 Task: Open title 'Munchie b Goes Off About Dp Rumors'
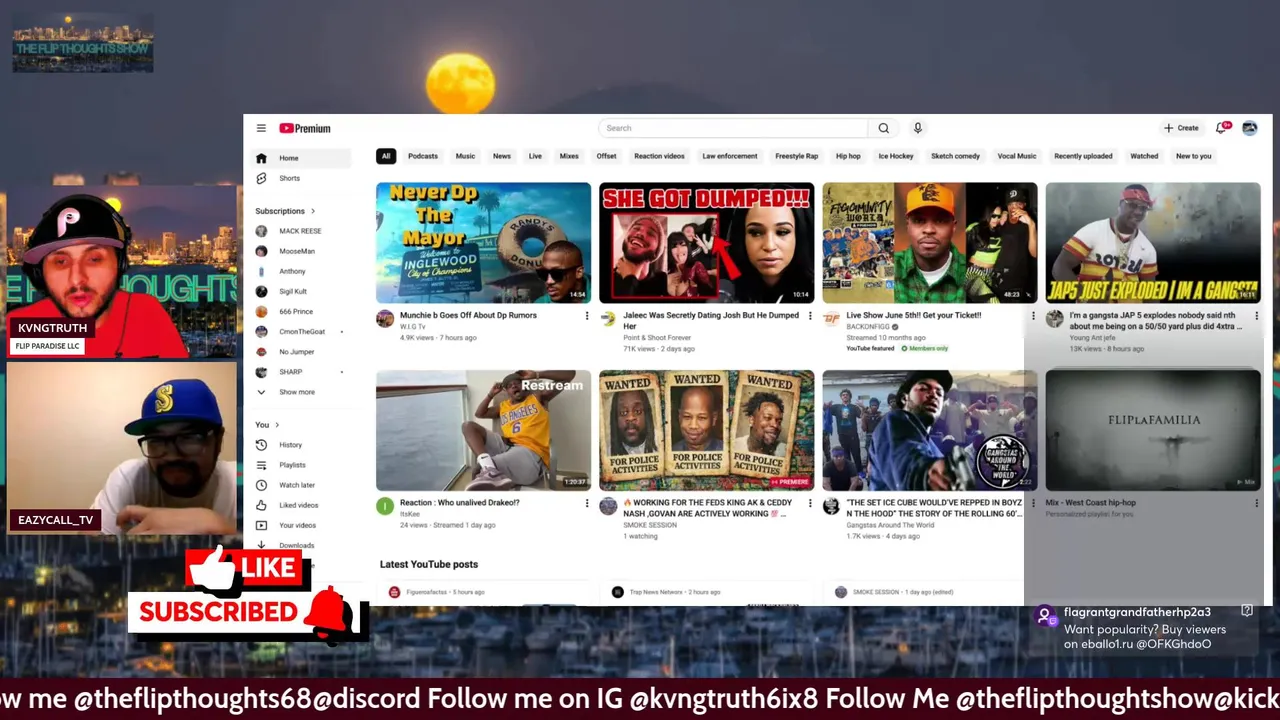pyautogui.click(x=468, y=315)
